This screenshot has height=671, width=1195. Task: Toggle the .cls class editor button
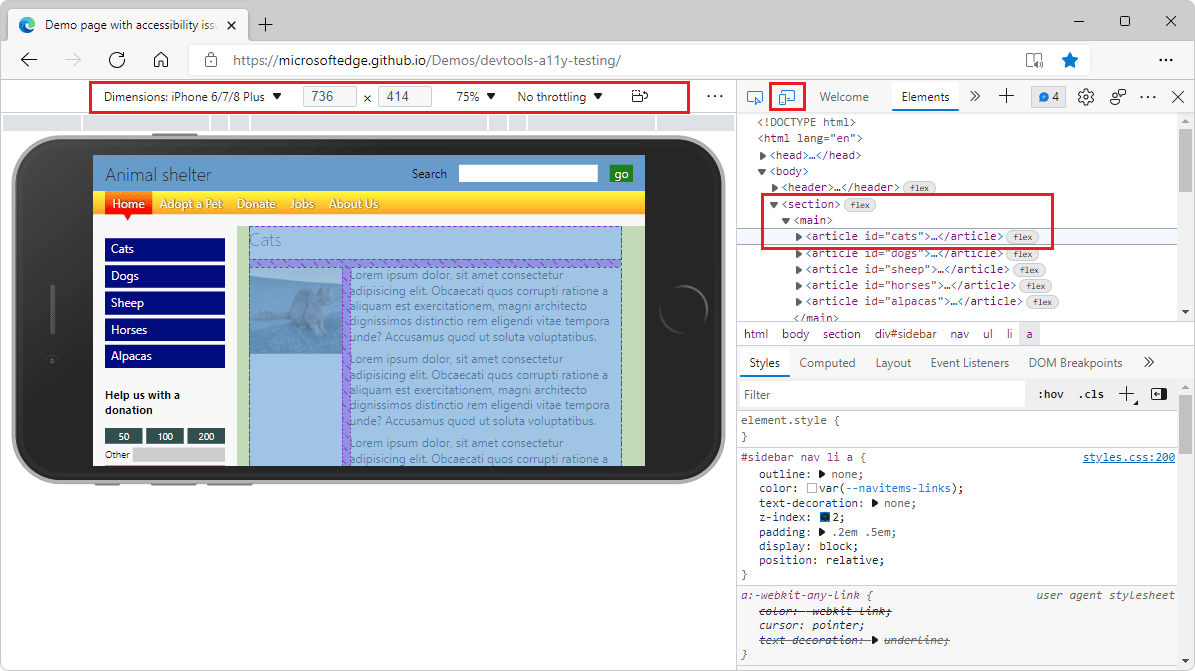pos(1091,394)
